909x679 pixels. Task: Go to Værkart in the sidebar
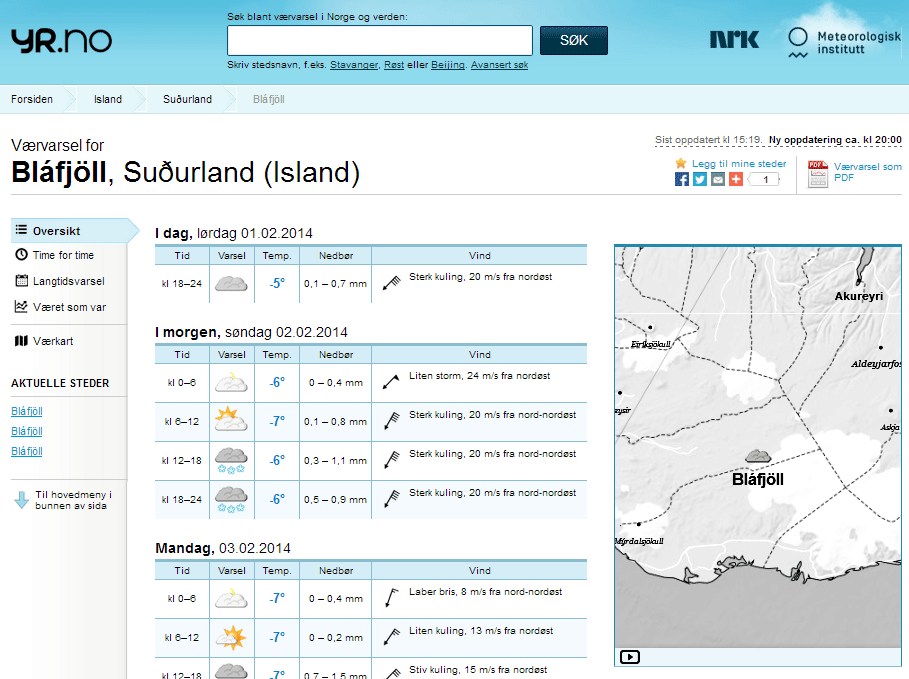pyautogui.click(x=52, y=341)
